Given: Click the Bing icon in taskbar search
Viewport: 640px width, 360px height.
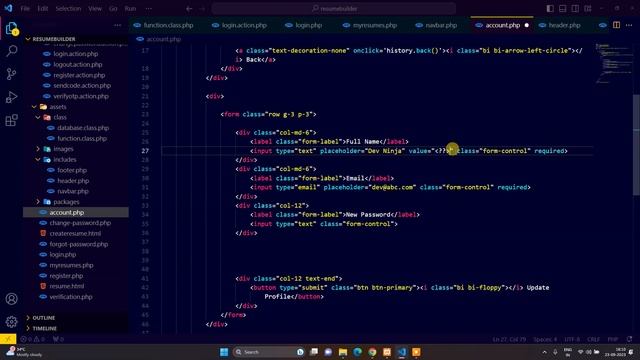Looking at the screenshot, I should pos(300,352).
